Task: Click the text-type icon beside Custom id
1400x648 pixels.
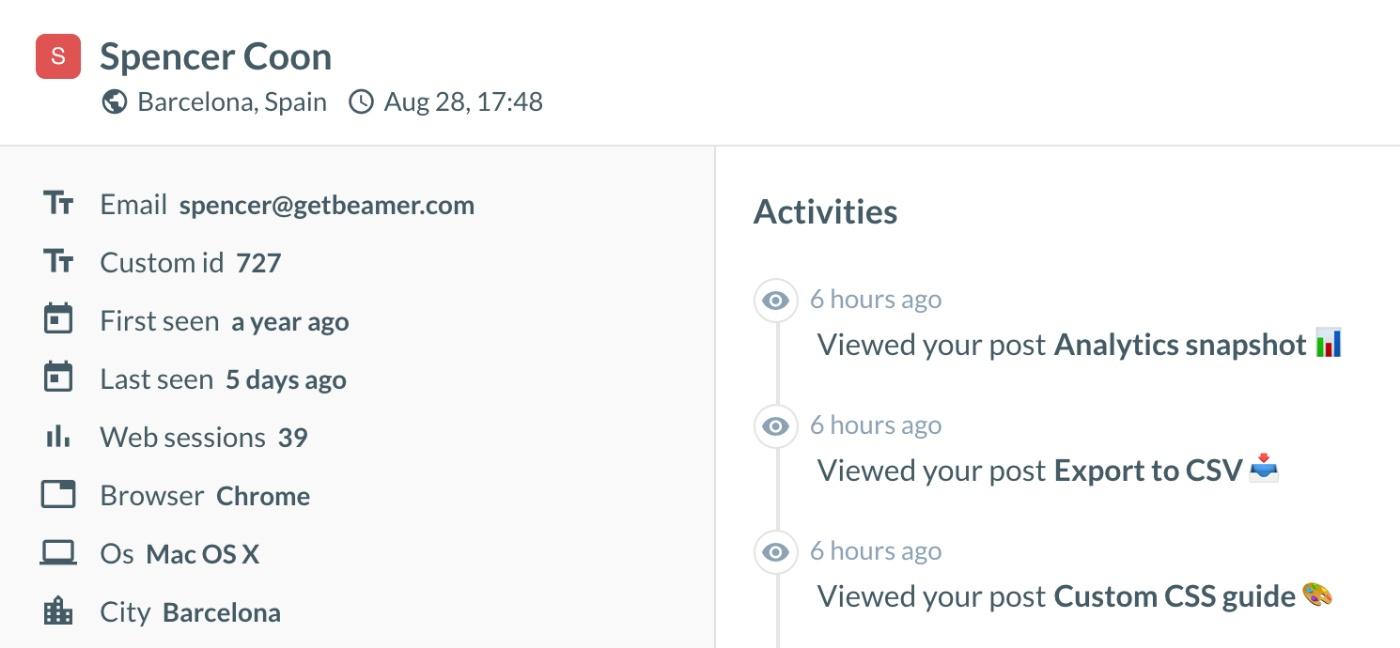Action: [59, 262]
